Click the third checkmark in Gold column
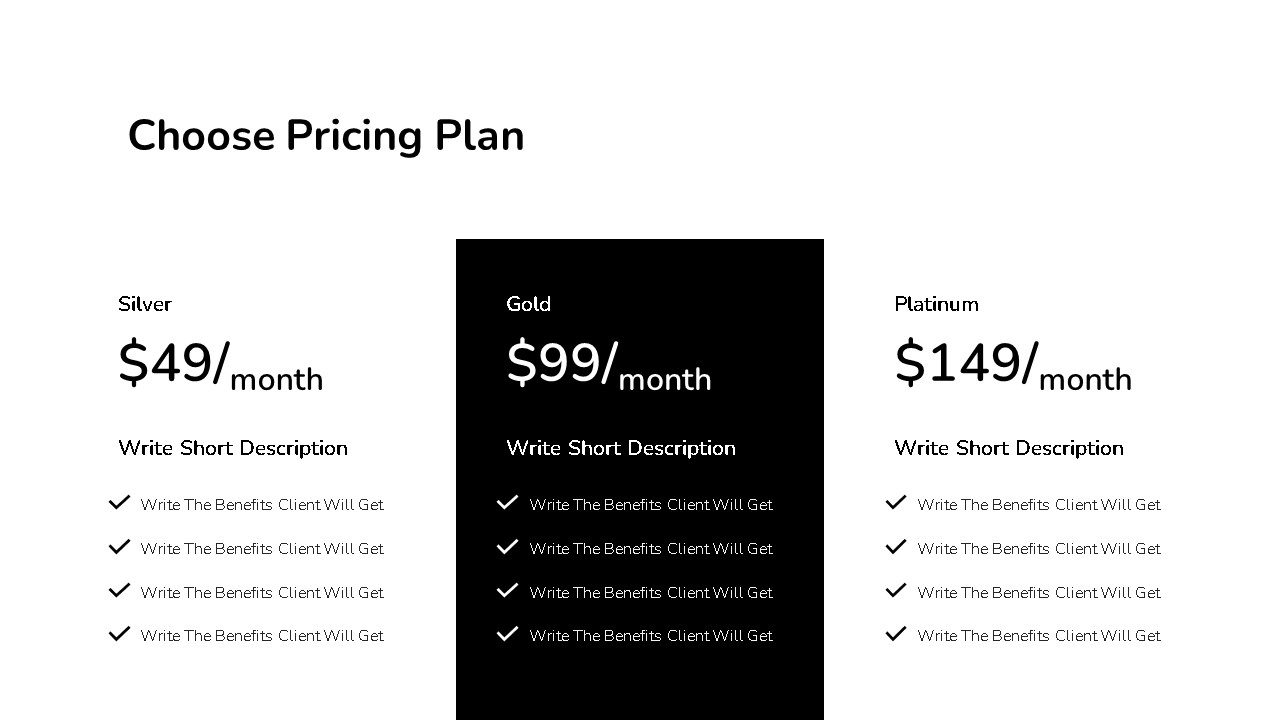Viewport: 1280px width, 720px height. pos(507,590)
